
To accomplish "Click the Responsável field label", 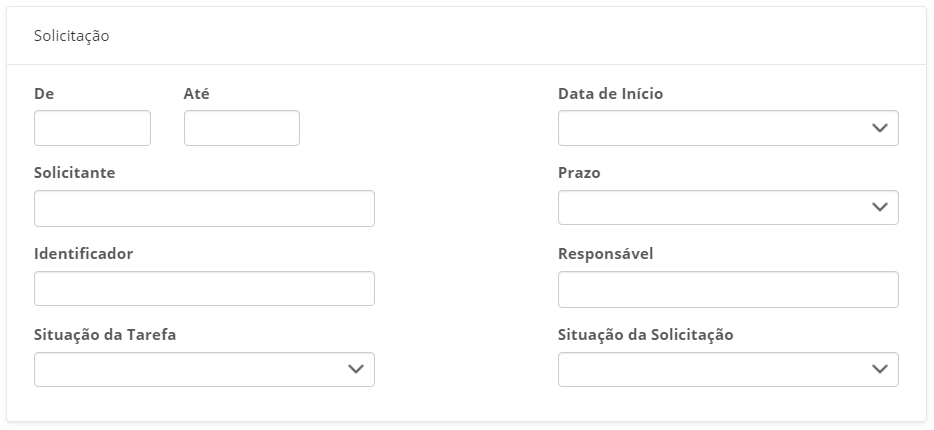I will (605, 254).
